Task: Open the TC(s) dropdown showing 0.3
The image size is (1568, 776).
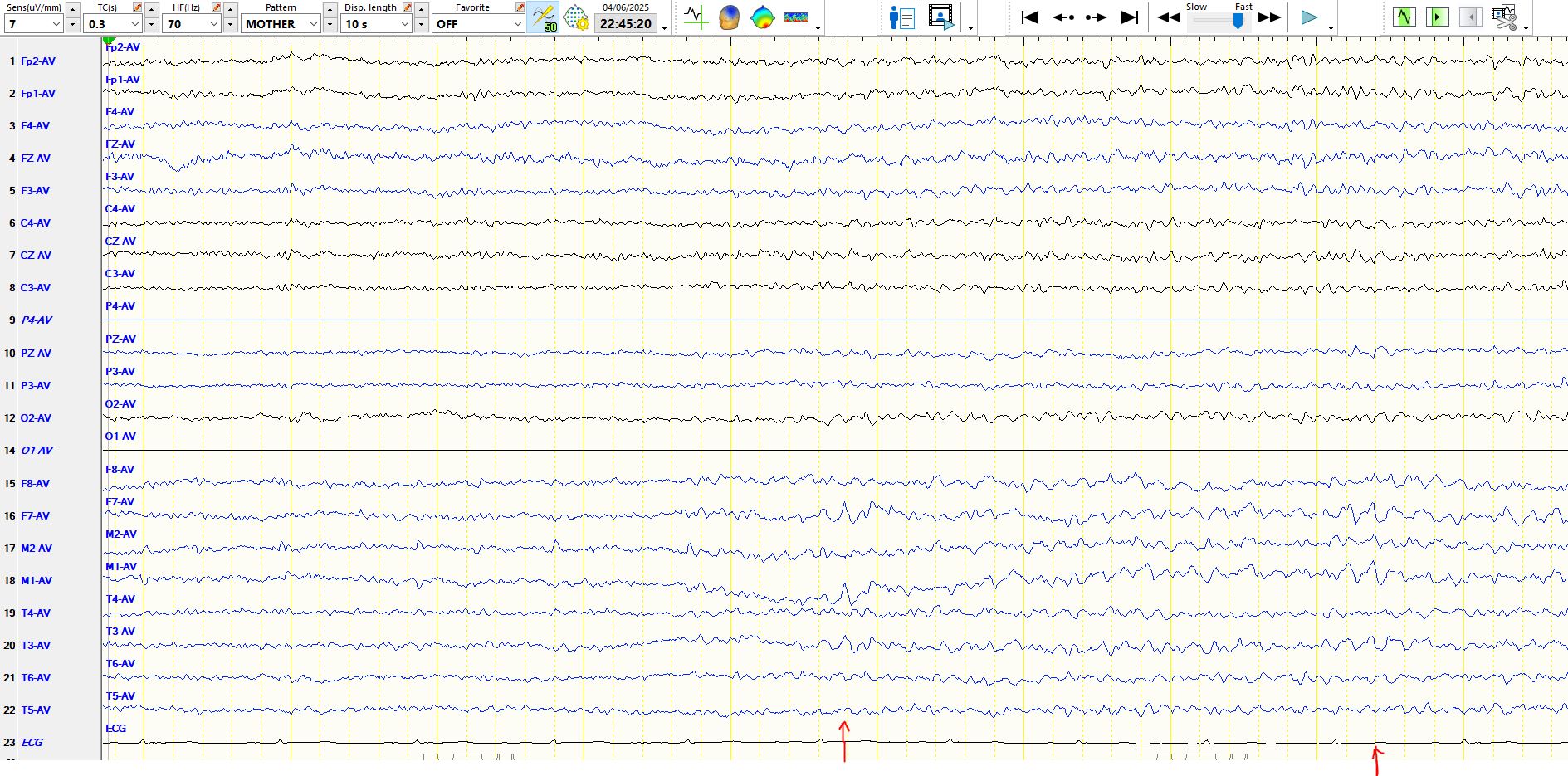Action: tap(113, 24)
